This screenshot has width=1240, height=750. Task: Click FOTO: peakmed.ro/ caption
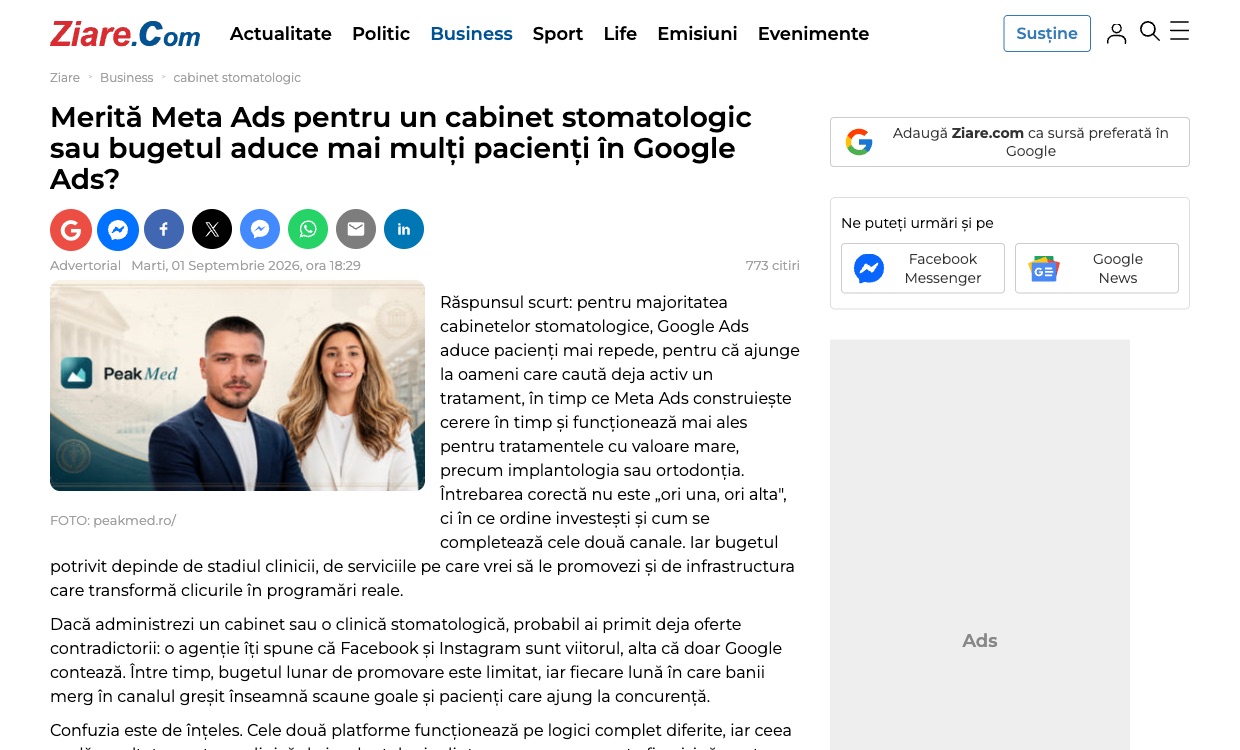tap(113, 521)
